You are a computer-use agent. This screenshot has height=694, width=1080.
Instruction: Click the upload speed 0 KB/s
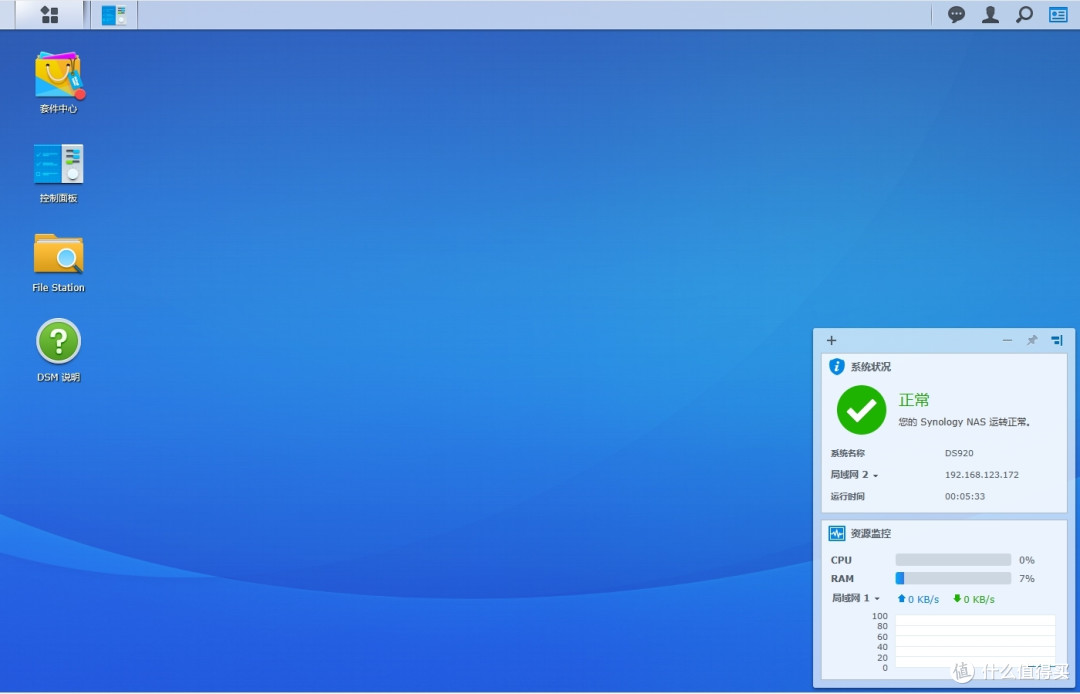pyautogui.click(x=918, y=599)
